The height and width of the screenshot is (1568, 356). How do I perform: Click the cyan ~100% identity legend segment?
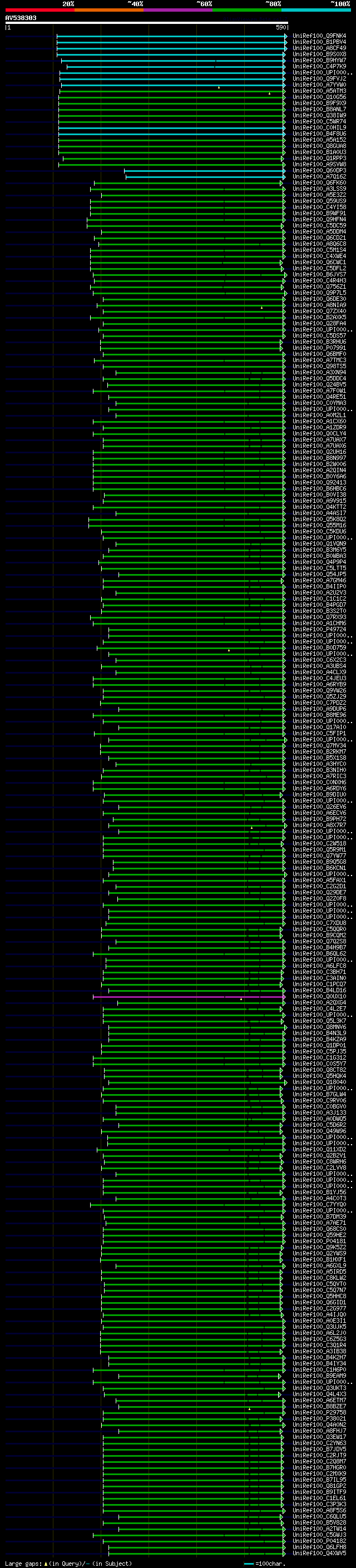tap(316, 10)
